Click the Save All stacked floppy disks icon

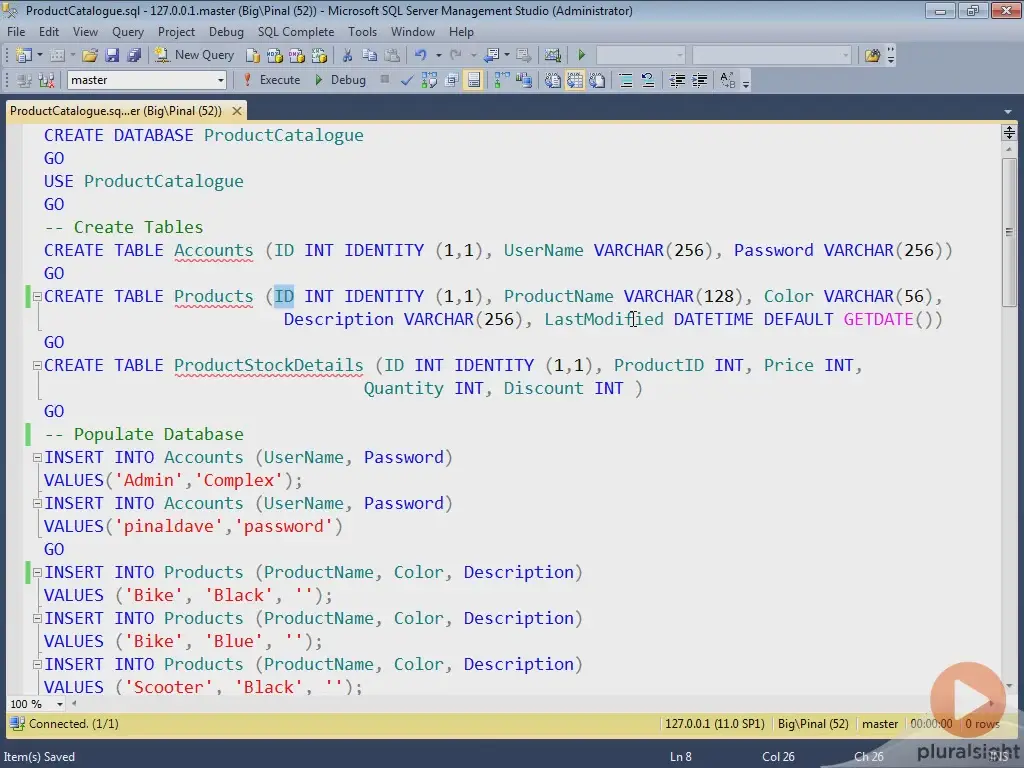134,56
